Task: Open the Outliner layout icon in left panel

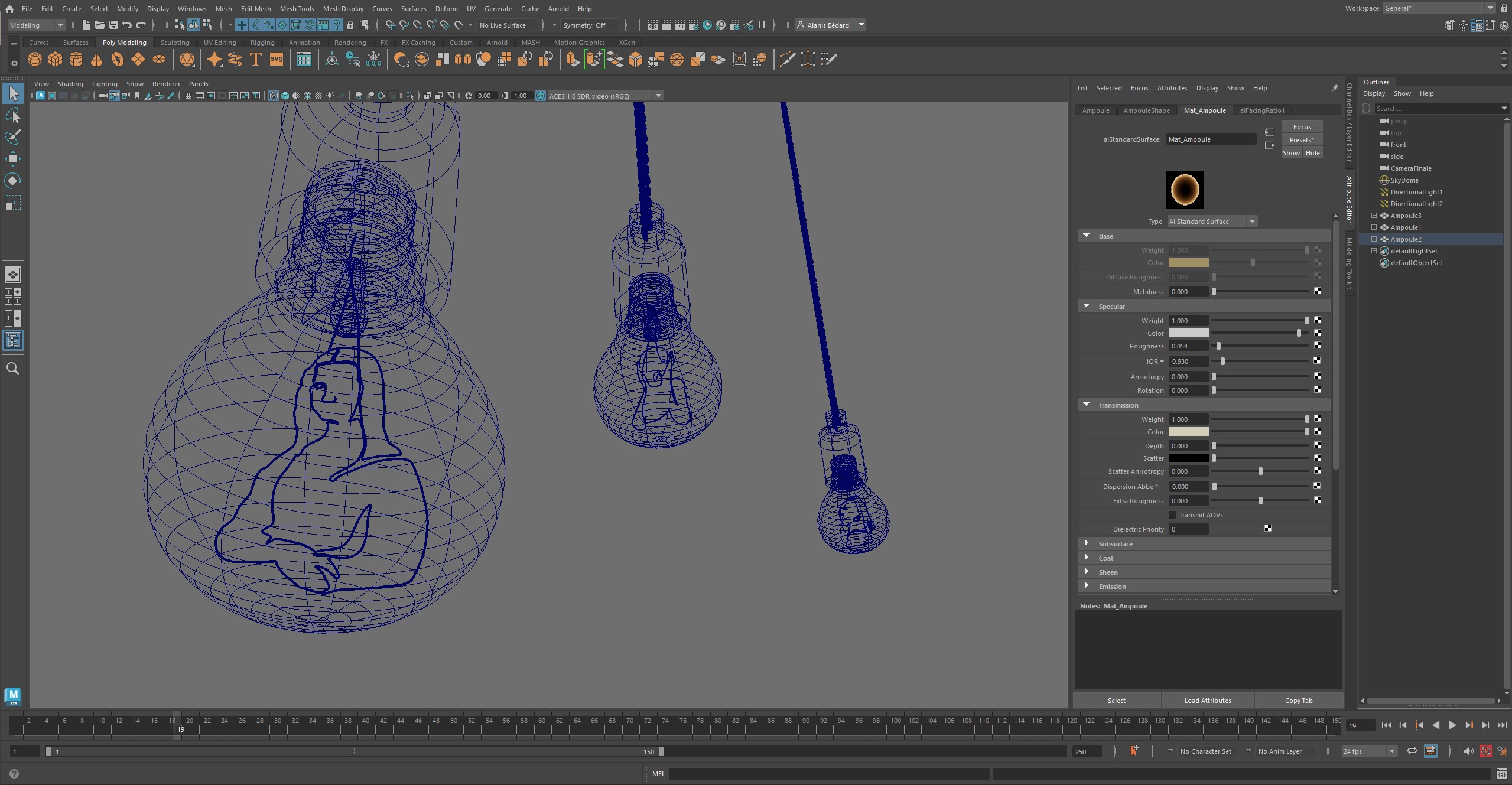Action: (13, 340)
